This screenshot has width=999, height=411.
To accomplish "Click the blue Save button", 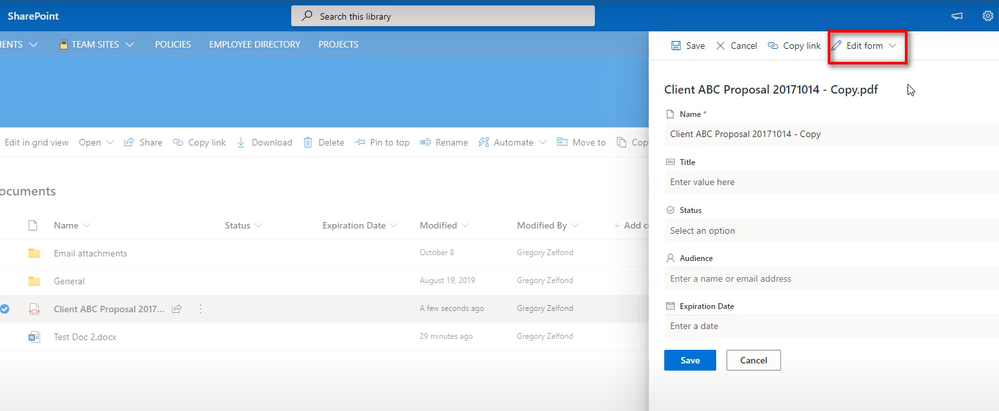I will pos(690,360).
